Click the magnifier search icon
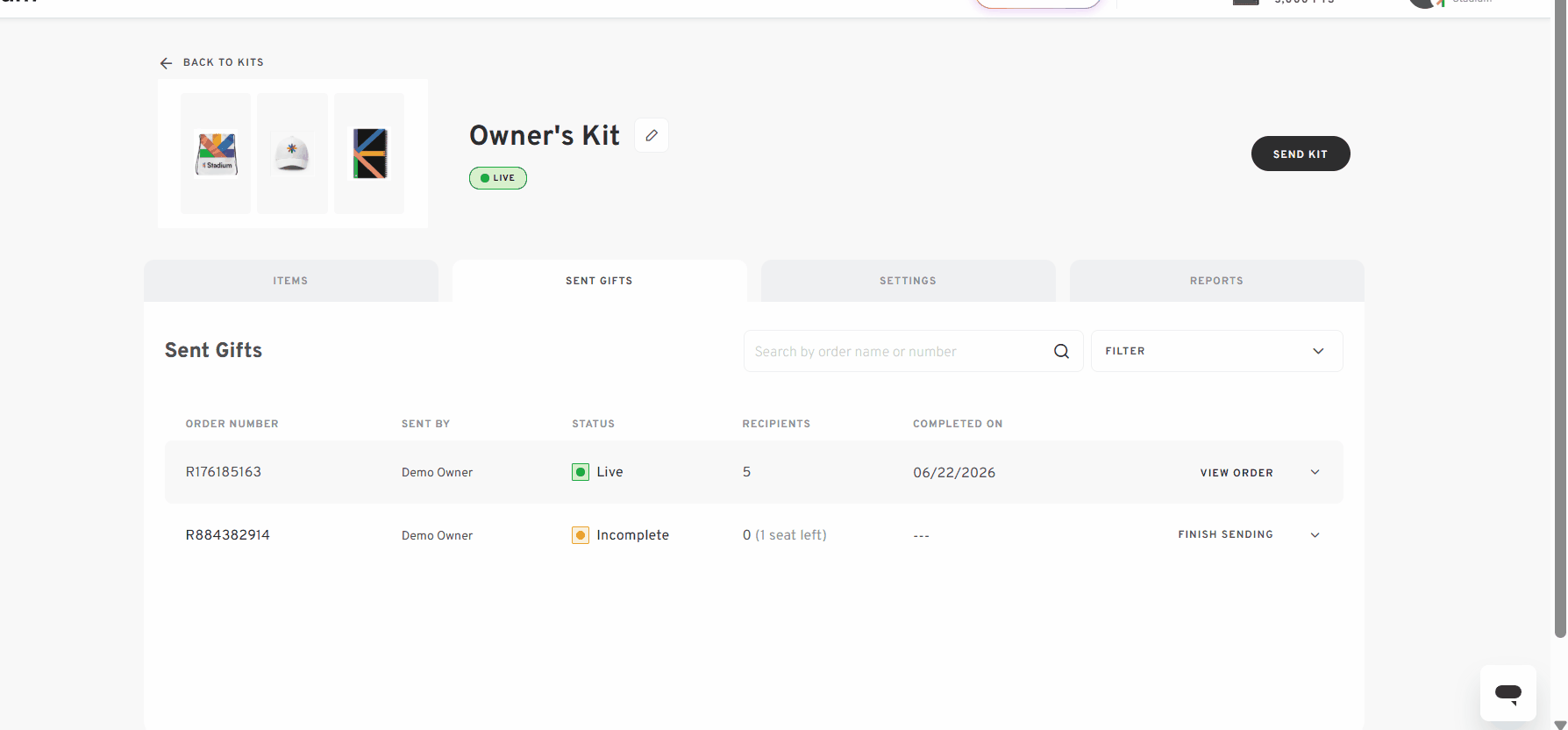1568x730 pixels. 1061,351
